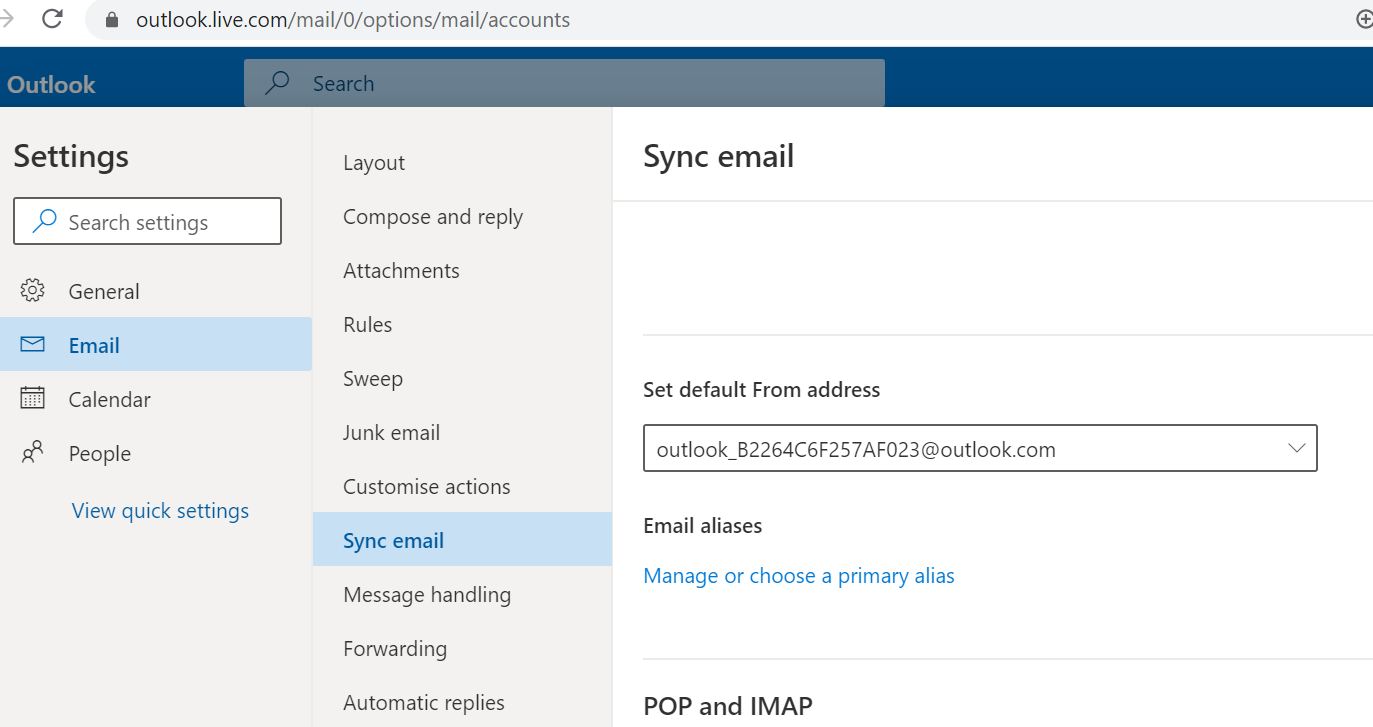
Task: Select Sync email option
Action: point(462,540)
